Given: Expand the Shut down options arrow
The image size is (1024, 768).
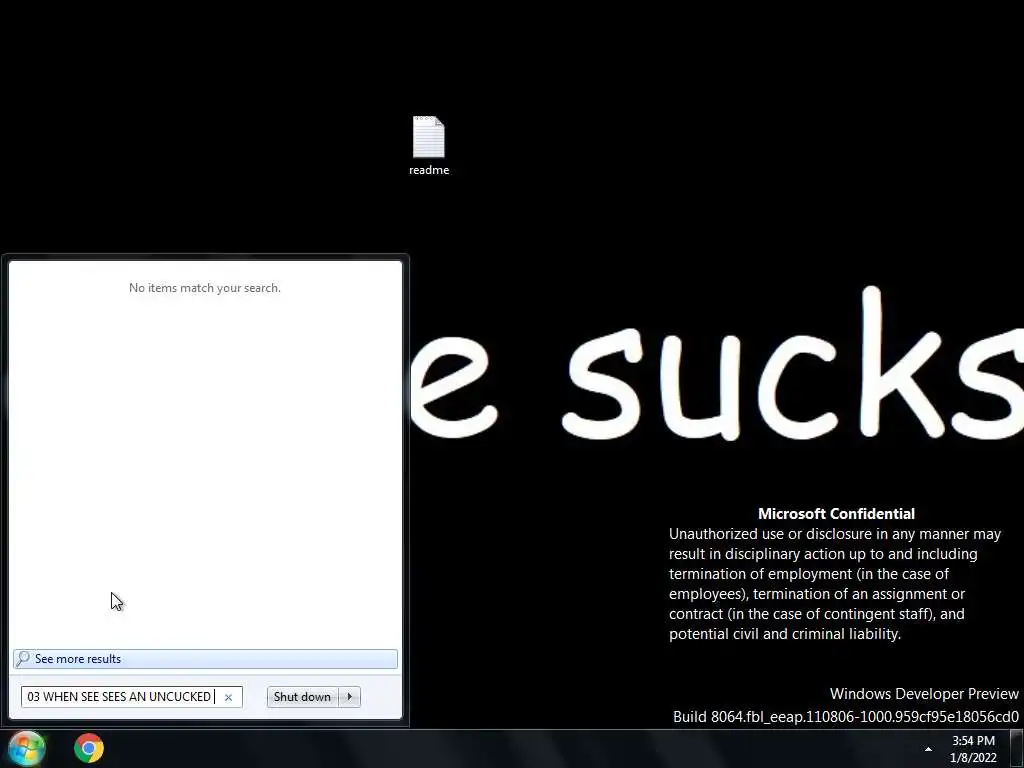Looking at the screenshot, I should click(x=350, y=697).
